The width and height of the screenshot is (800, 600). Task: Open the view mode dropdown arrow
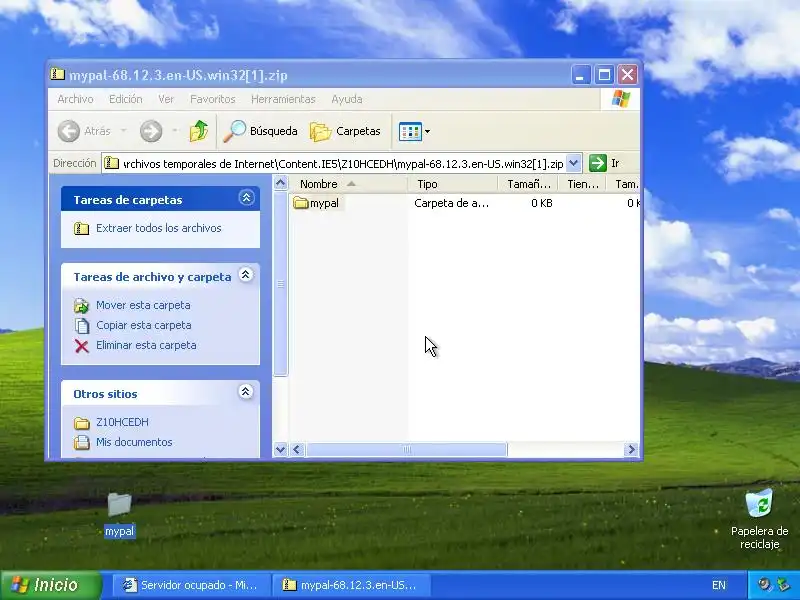coord(428,132)
